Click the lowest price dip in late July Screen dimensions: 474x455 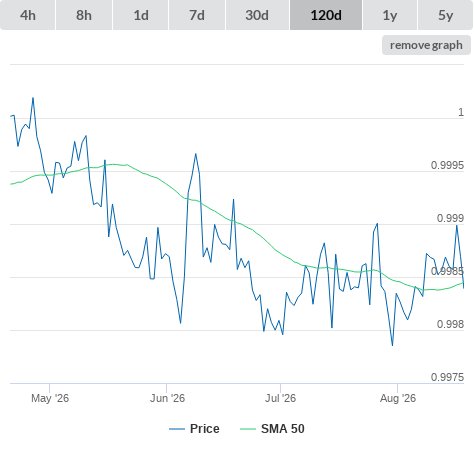tap(392, 345)
